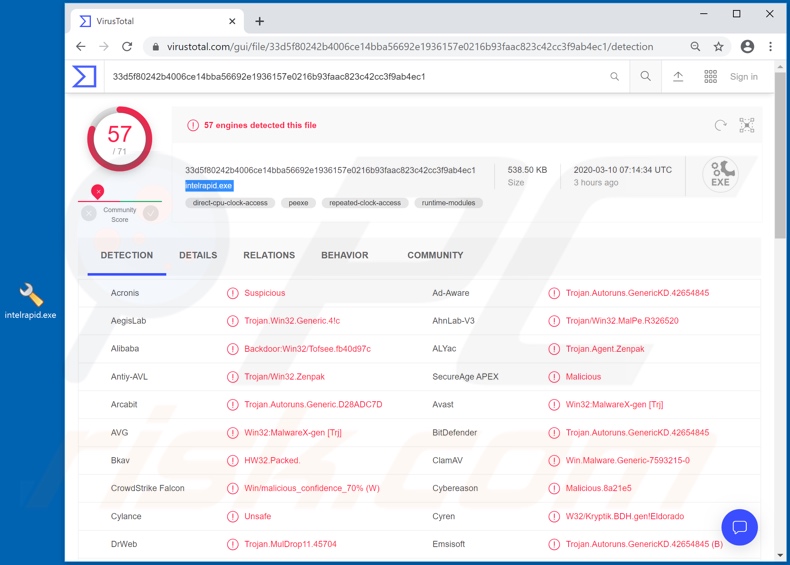Click the community score positive vote icon

click(x=150, y=214)
